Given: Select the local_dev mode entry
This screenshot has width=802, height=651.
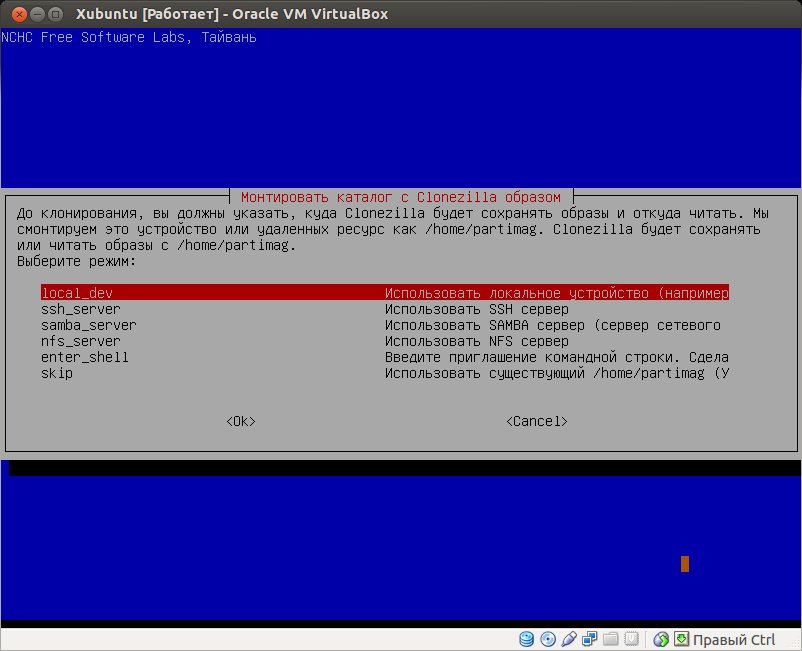Looking at the screenshot, I should [385, 293].
